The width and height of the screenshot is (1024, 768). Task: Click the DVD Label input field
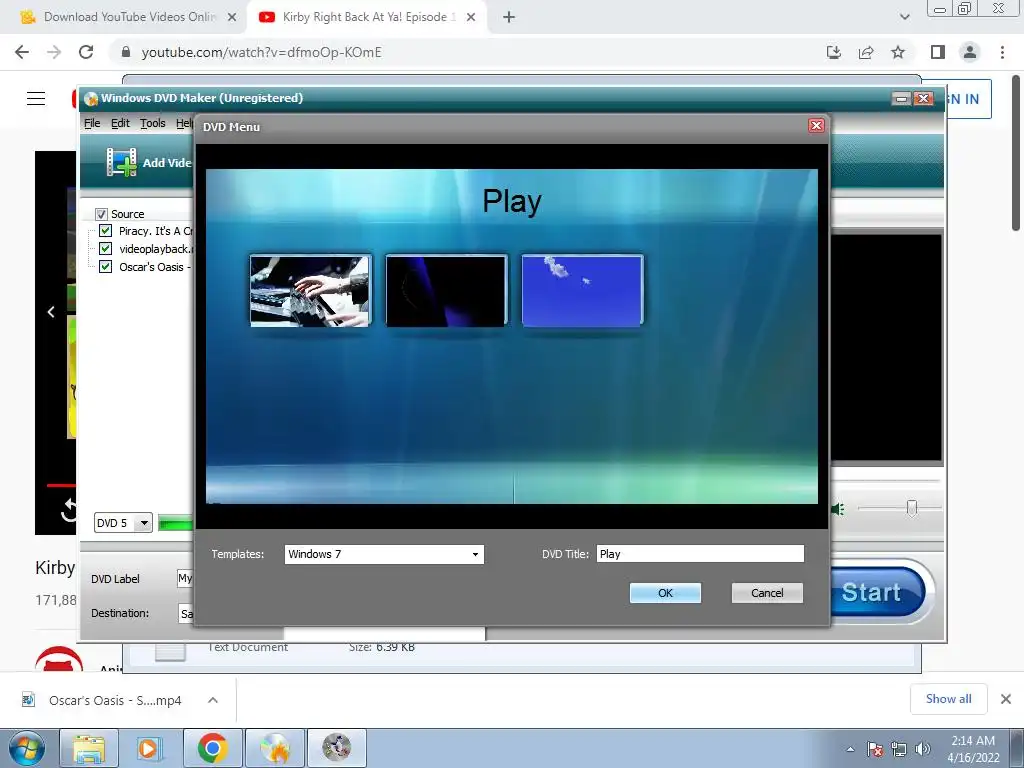point(185,579)
